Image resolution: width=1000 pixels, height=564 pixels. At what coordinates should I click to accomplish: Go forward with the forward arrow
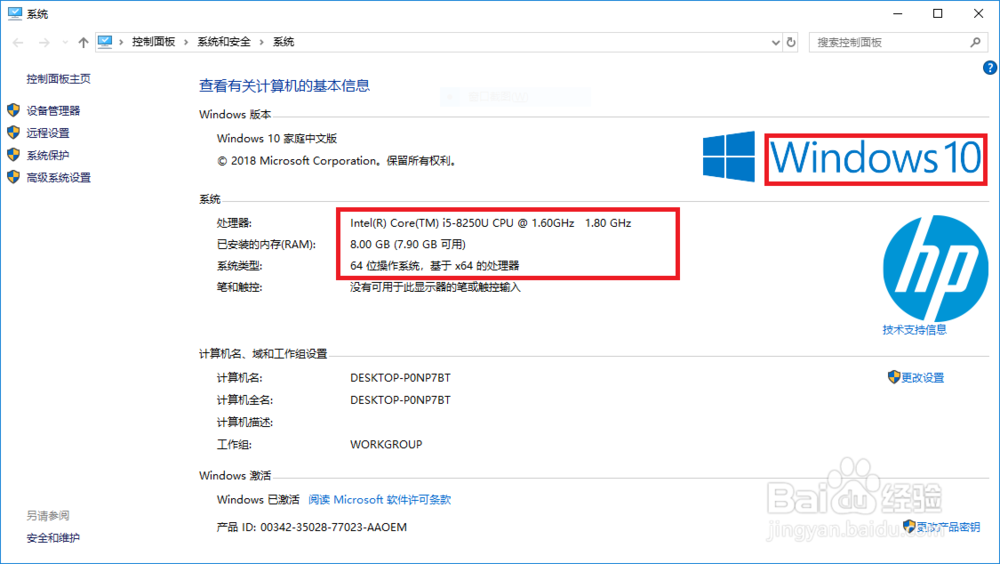tap(44, 42)
